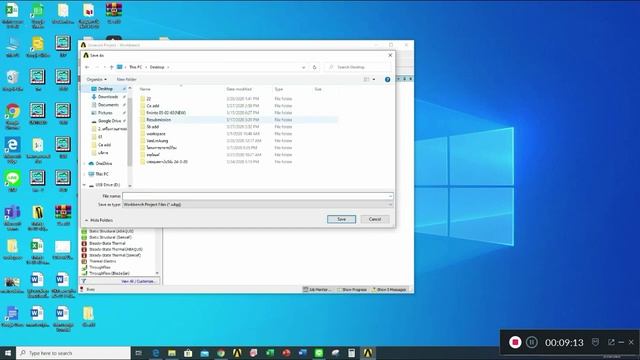Open Mail app from the taskbar
Screen dimensions: 640x360
coord(204,353)
